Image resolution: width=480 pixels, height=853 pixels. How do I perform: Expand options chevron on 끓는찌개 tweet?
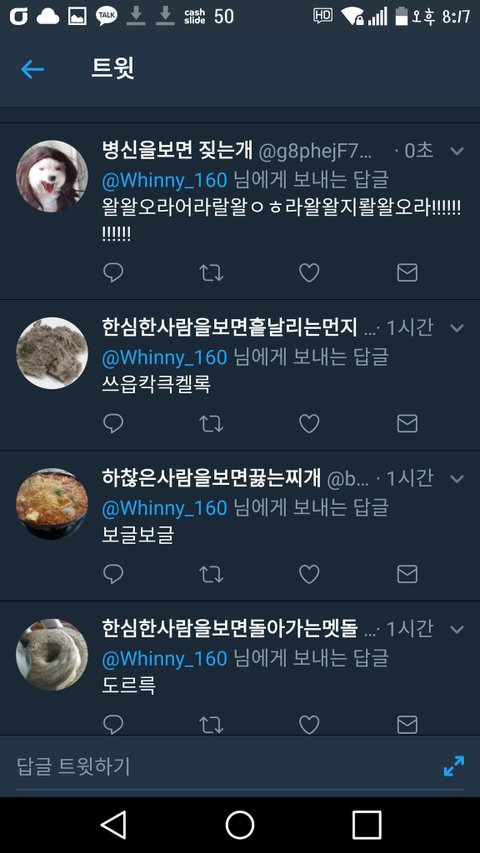[x=457, y=479]
